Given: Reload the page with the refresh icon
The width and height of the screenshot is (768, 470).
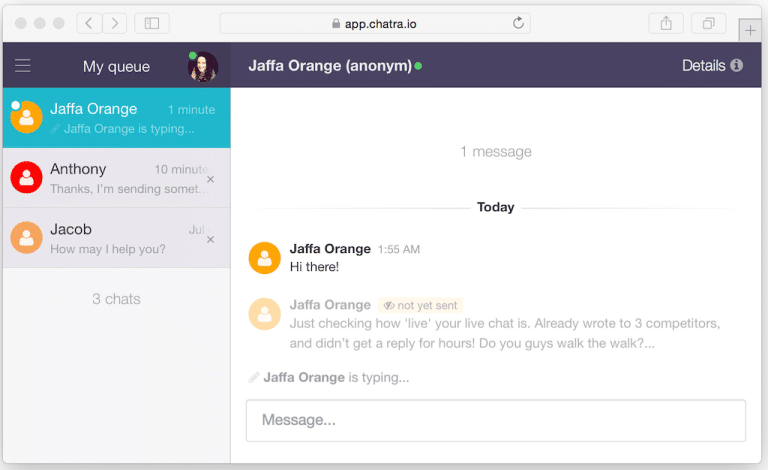Looking at the screenshot, I should coord(518,23).
